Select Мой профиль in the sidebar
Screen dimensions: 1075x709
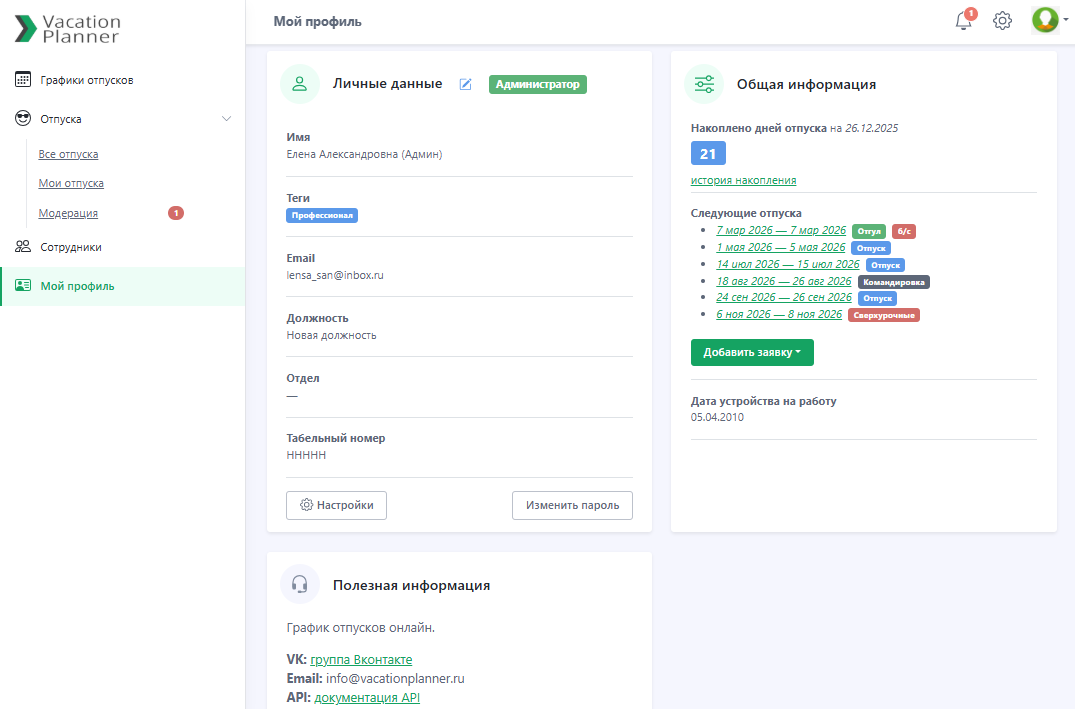[77, 286]
